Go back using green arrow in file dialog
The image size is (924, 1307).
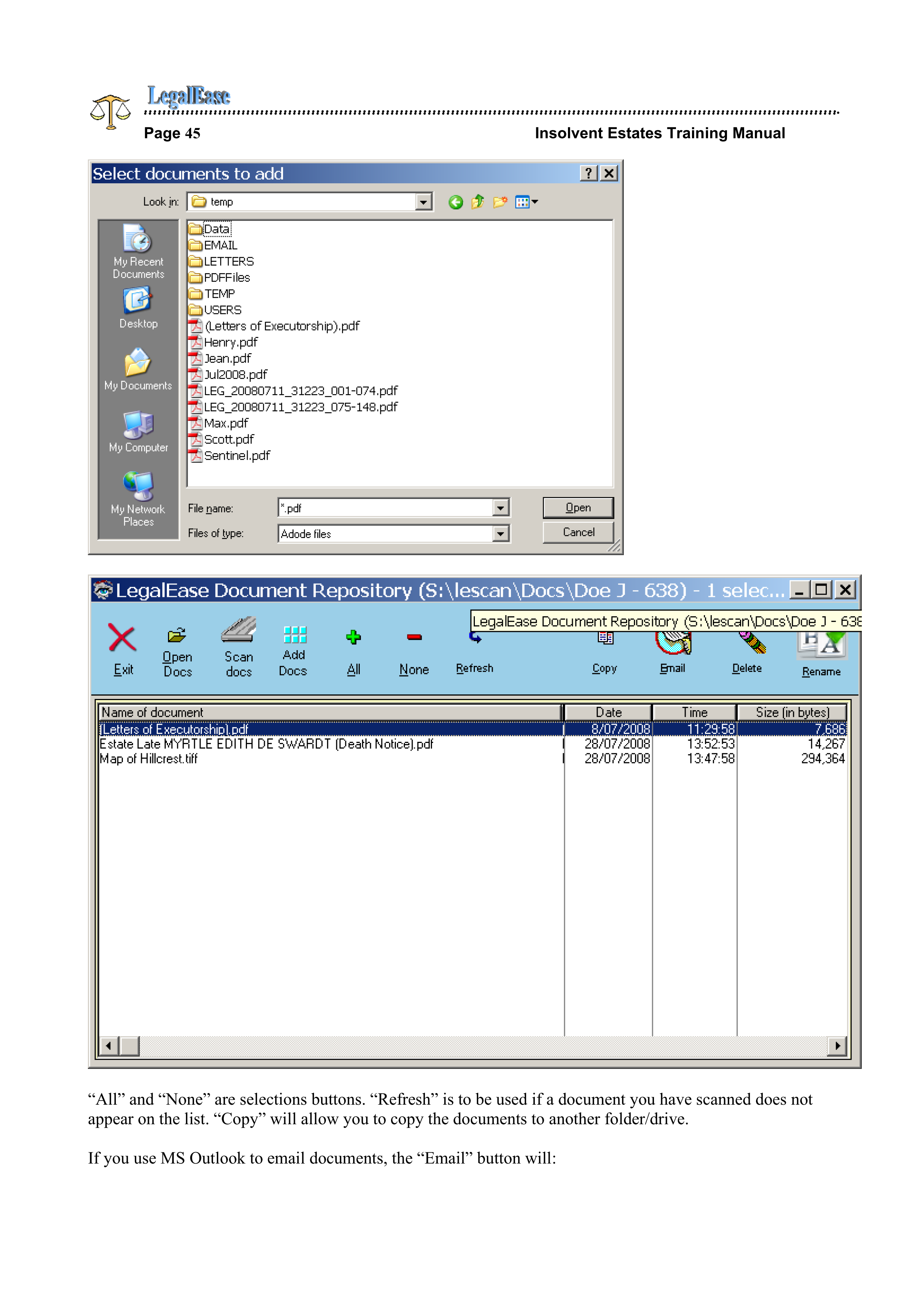click(x=455, y=202)
